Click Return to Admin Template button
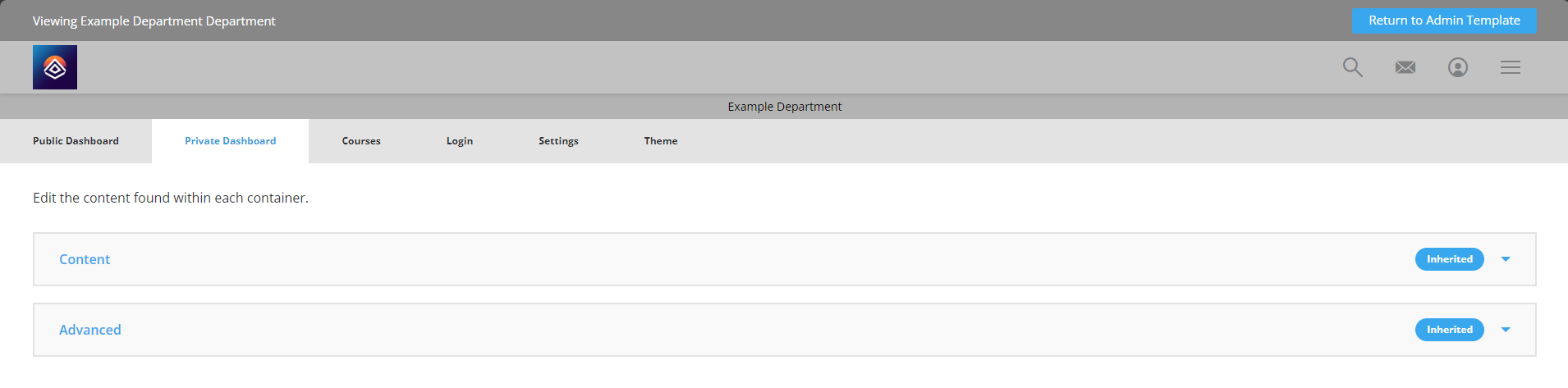This screenshot has width=1568, height=388. pos(1444,21)
